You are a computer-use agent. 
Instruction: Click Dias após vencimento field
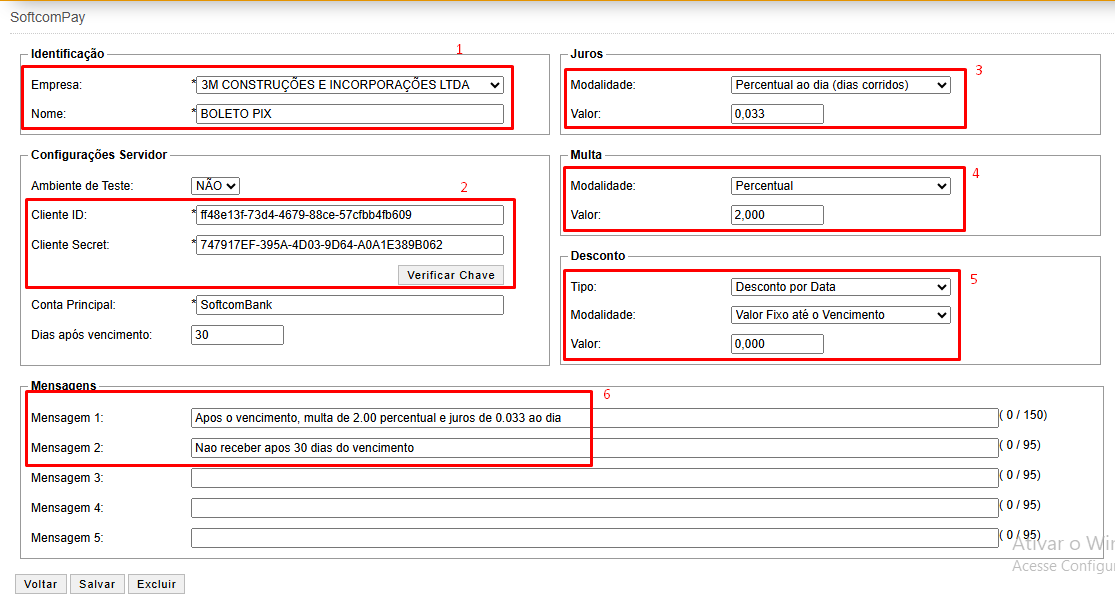(237, 335)
